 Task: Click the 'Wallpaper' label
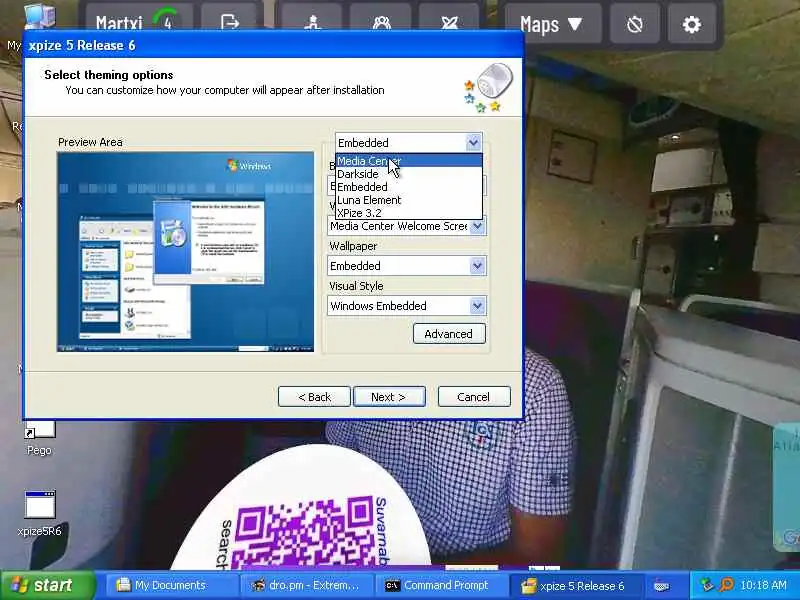[353, 246]
